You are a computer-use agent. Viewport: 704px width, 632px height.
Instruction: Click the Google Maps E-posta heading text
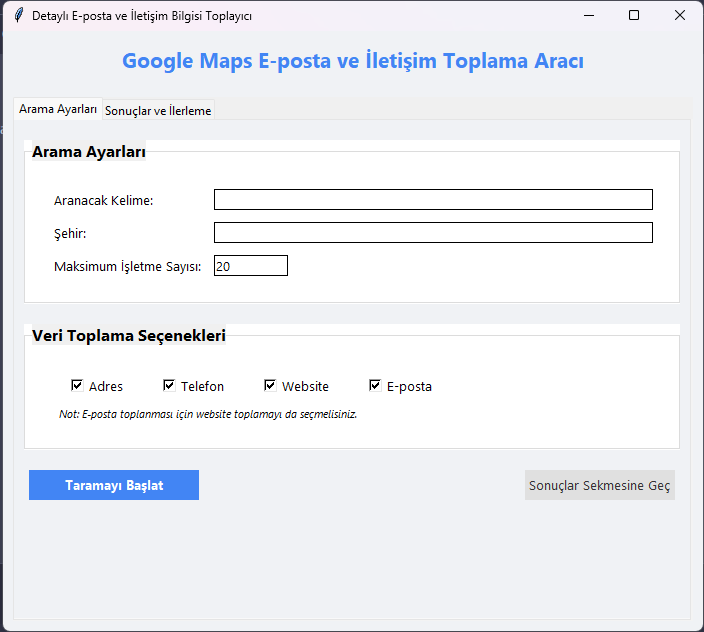353,61
